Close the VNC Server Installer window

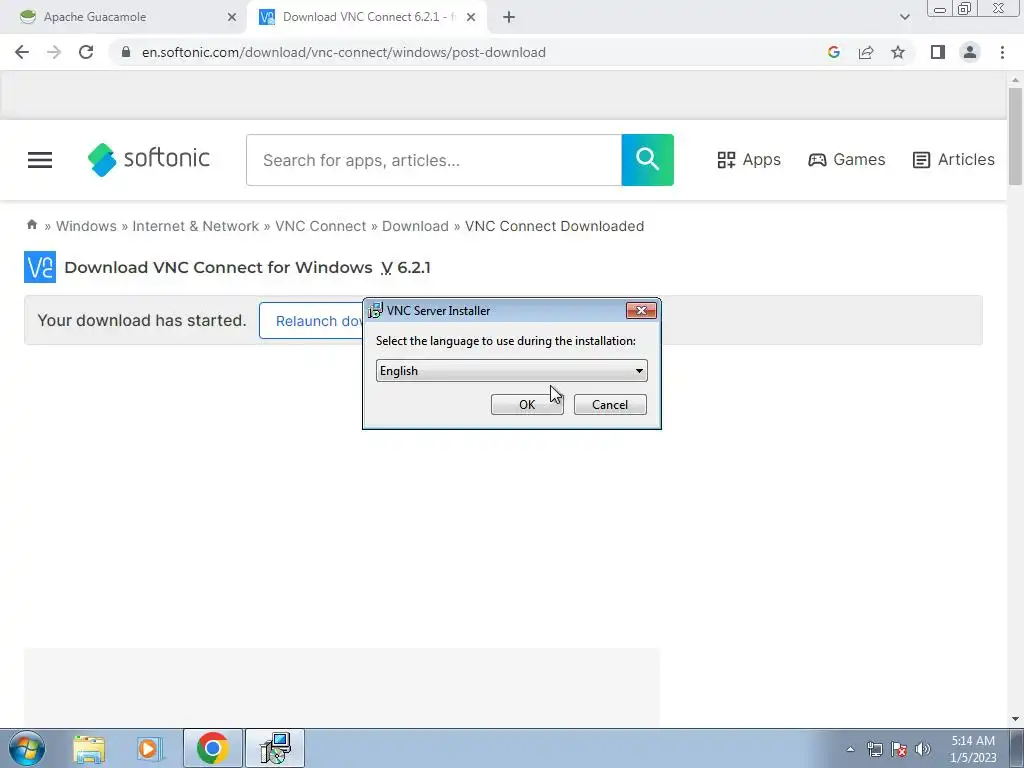[x=641, y=310]
